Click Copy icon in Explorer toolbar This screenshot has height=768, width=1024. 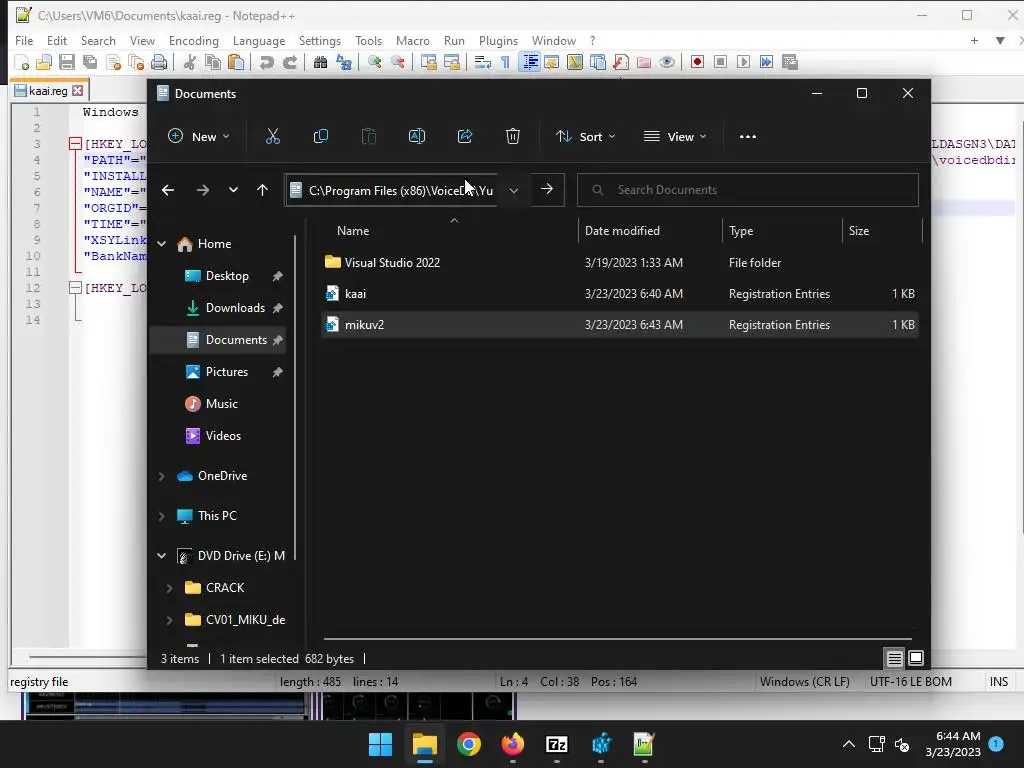click(321, 136)
